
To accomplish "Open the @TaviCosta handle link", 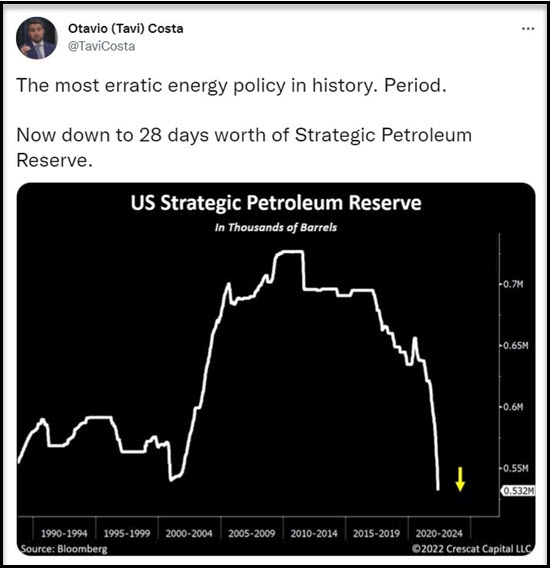I will point(101,46).
